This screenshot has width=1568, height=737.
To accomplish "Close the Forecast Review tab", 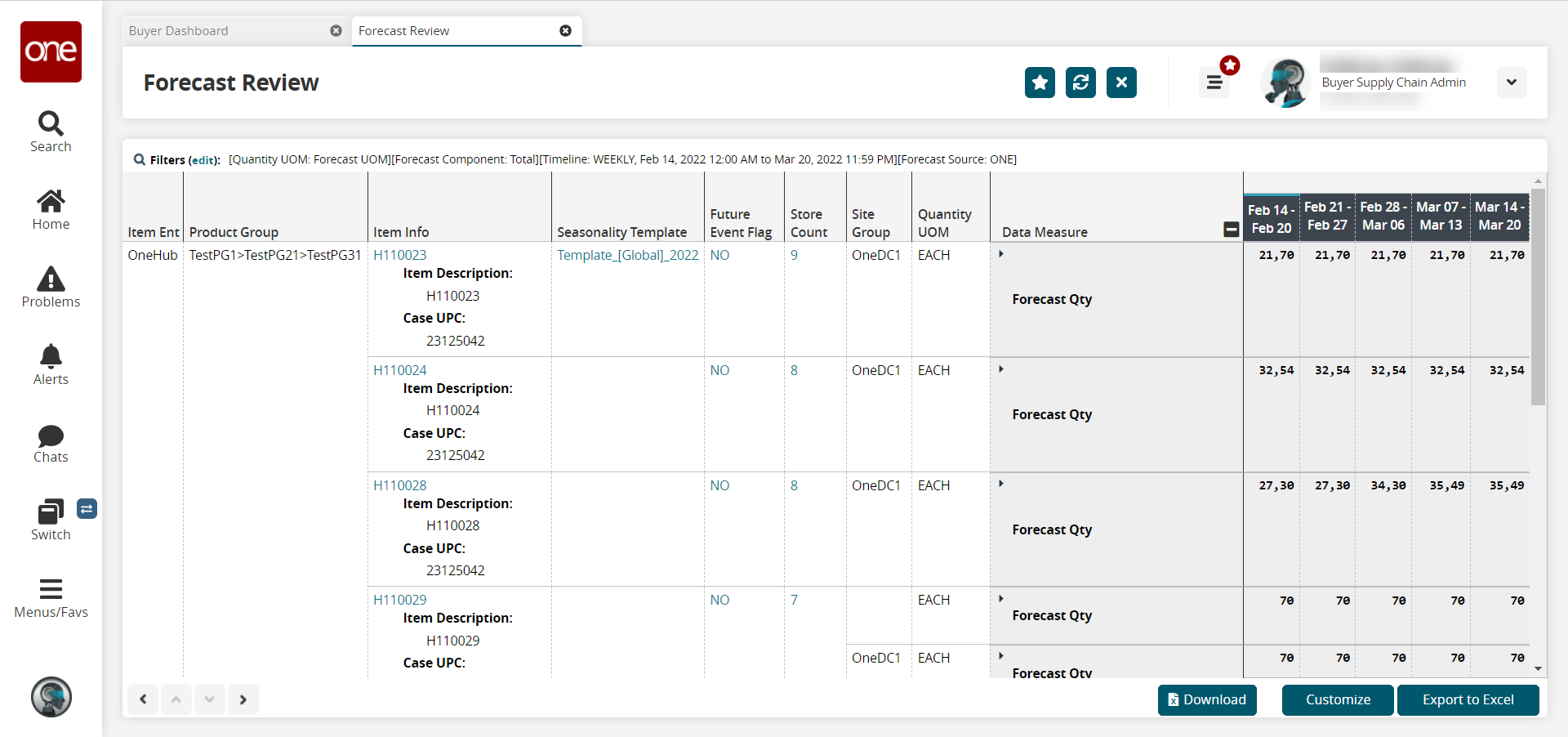I will pyautogui.click(x=565, y=31).
